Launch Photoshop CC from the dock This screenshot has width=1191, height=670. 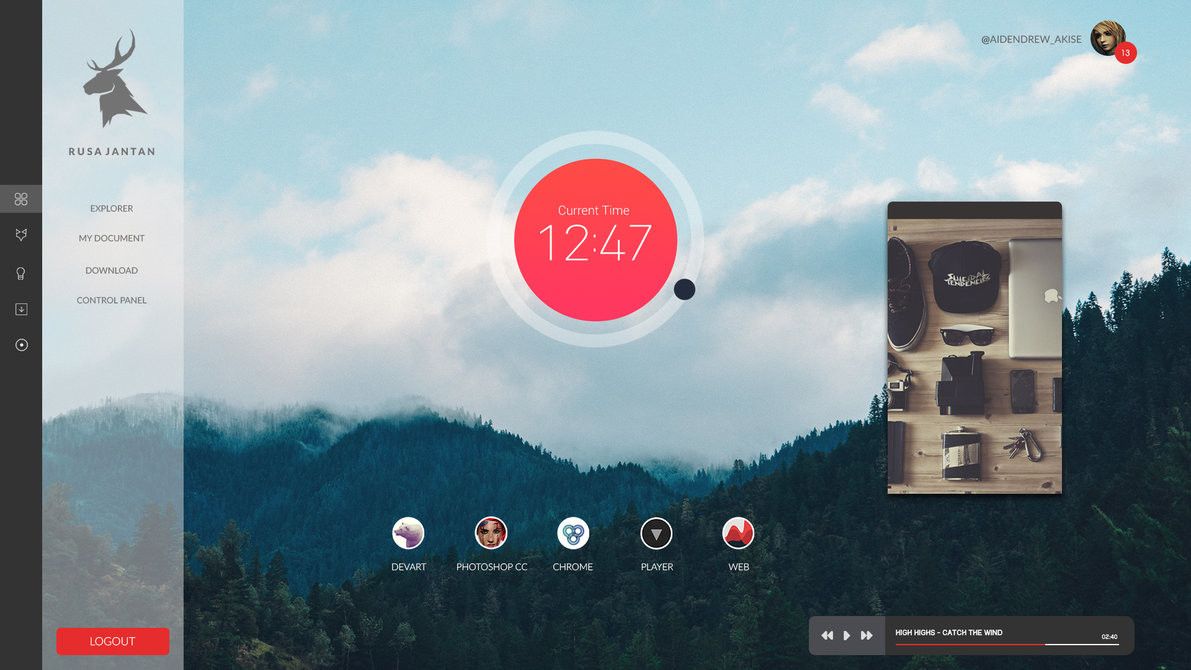coord(491,533)
